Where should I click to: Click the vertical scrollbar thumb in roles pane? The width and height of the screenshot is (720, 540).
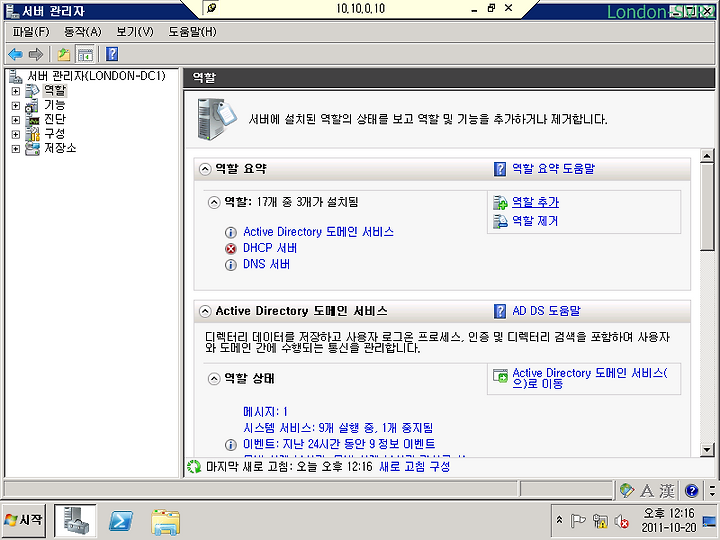tap(707, 207)
